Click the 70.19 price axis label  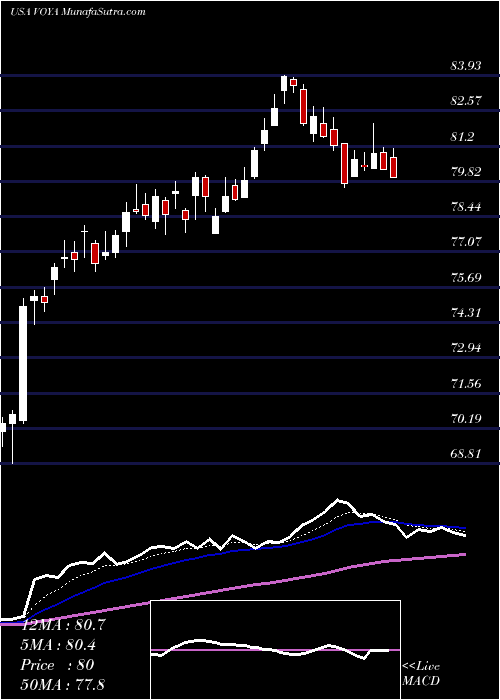[x=466, y=419]
